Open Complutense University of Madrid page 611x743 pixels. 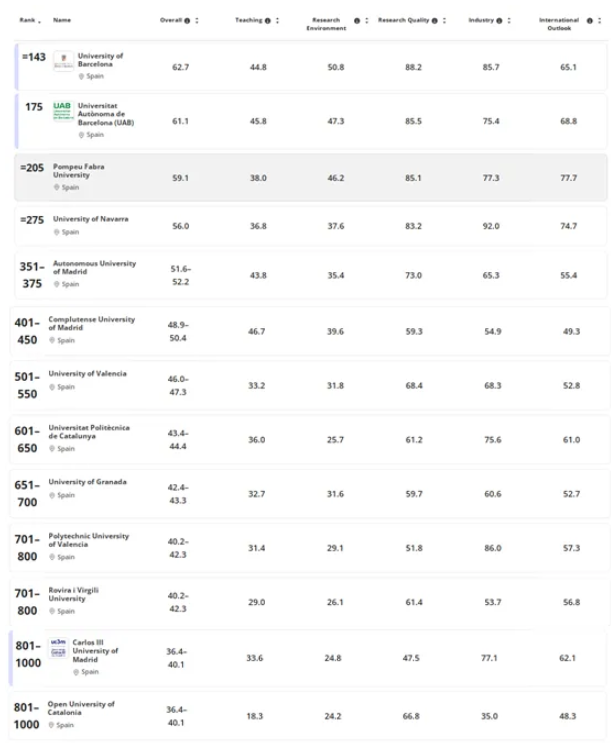[91, 323]
